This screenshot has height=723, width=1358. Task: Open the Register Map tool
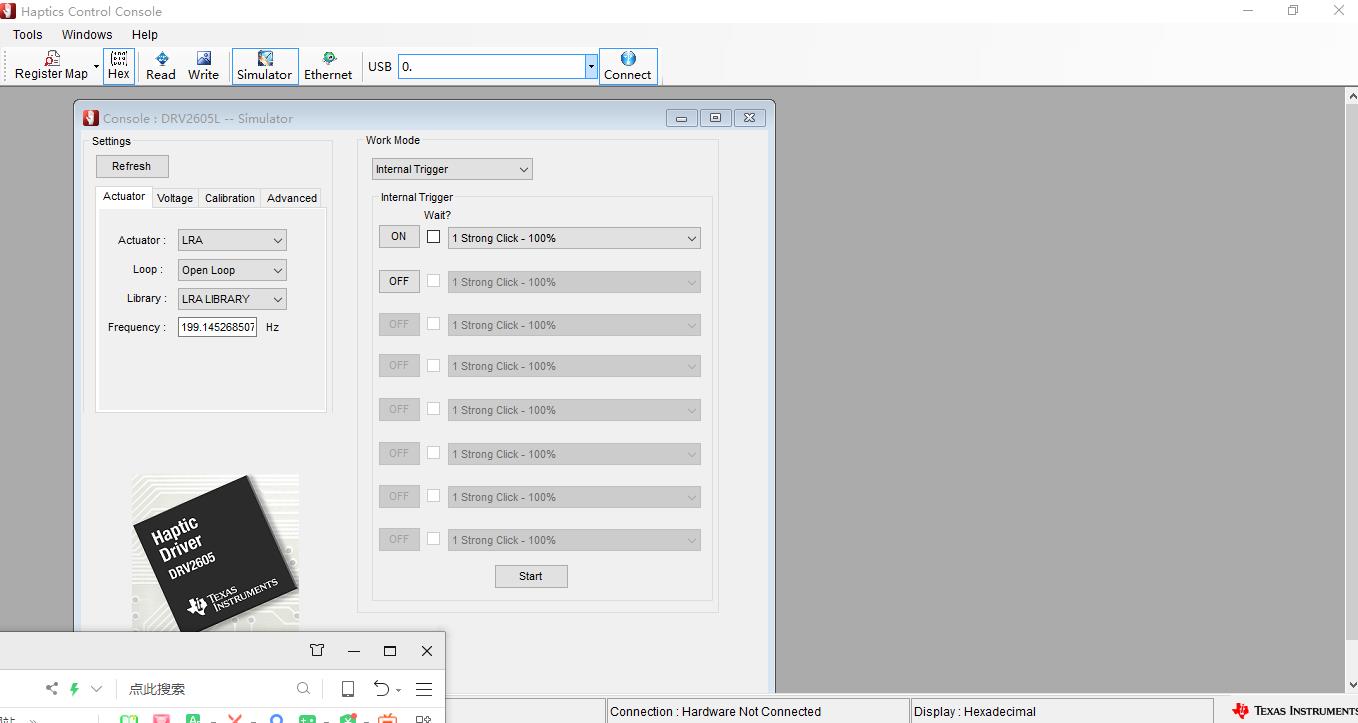(51, 66)
